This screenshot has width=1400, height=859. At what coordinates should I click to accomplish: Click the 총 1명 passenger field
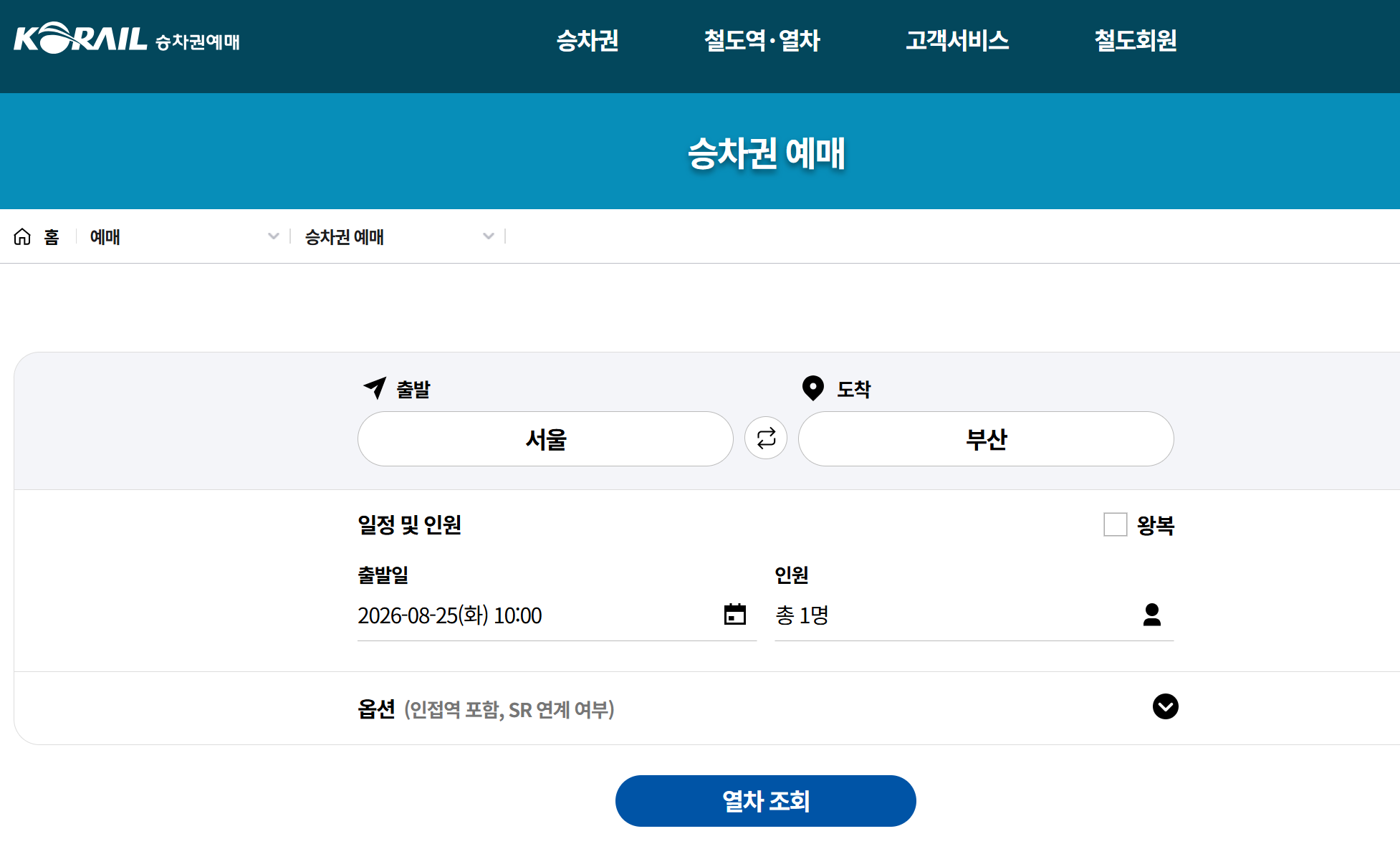pyautogui.click(x=974, y=615)
